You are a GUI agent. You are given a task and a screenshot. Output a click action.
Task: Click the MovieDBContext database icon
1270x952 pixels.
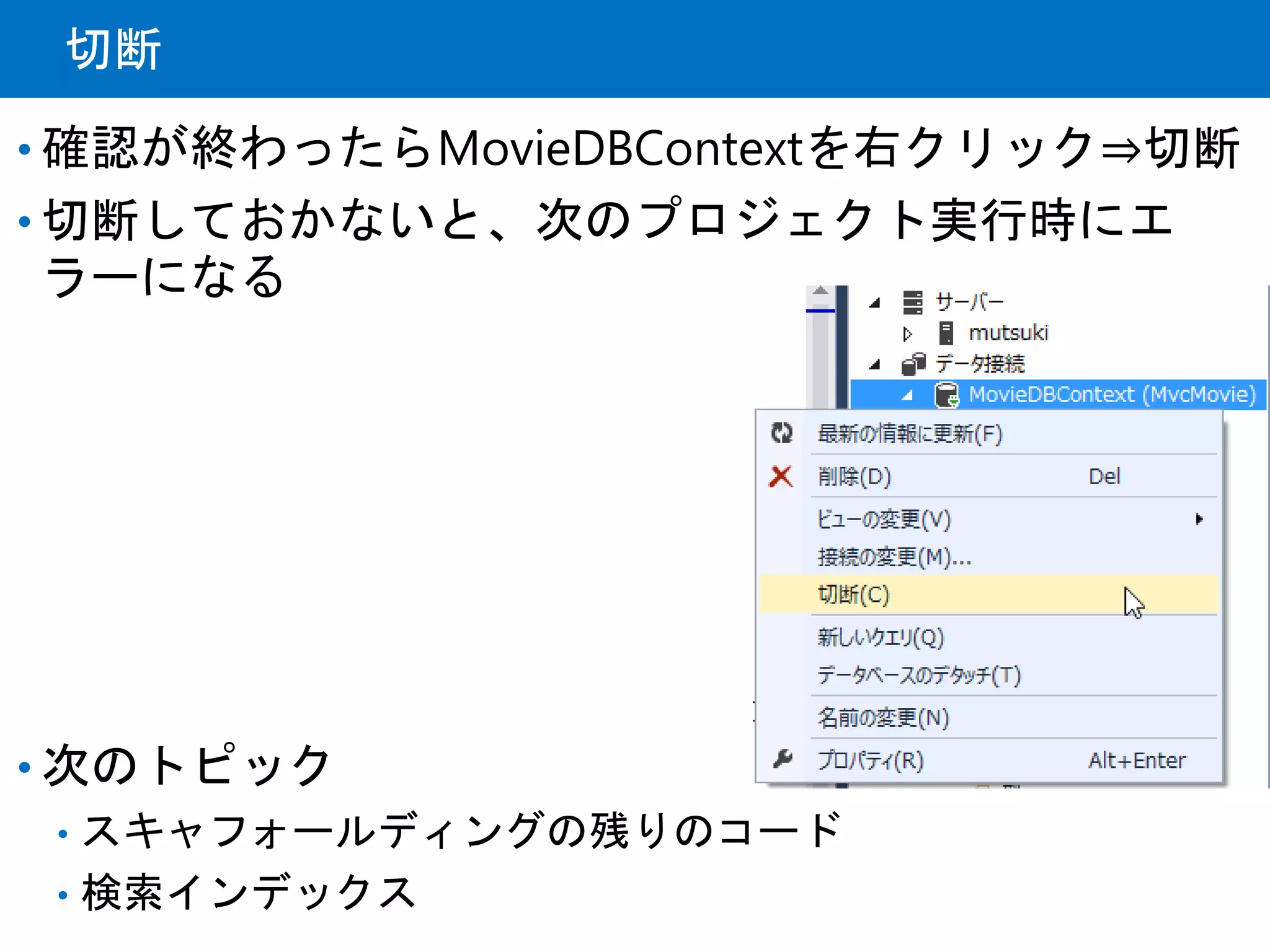click(x=946, y=395)
